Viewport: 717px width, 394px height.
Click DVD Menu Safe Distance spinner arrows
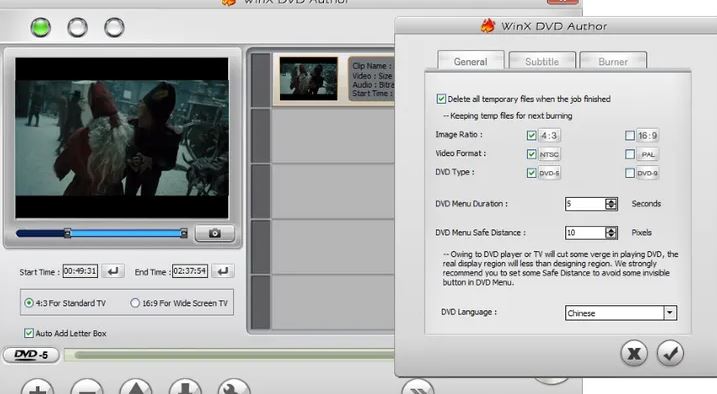[611, 233]
